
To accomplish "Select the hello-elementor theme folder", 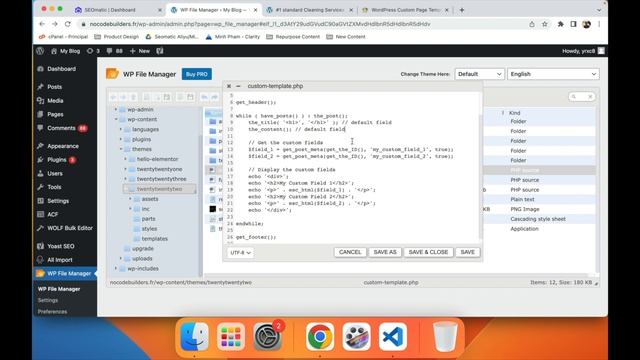I will [157, 159].
